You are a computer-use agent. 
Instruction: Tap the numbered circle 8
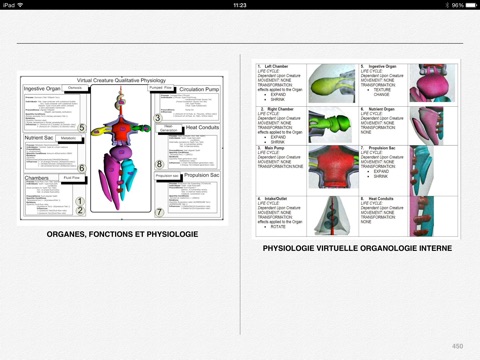[x=160, y=164]
